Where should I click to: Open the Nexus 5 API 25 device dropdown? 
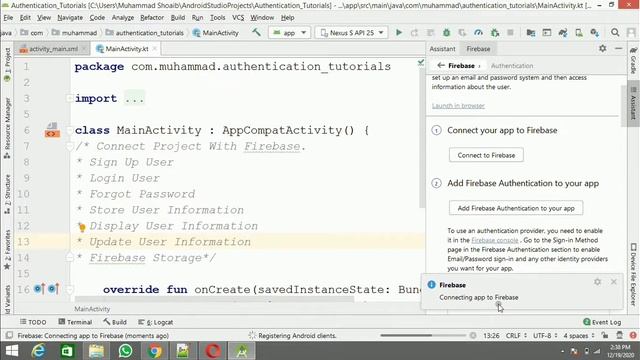point(351,33)
